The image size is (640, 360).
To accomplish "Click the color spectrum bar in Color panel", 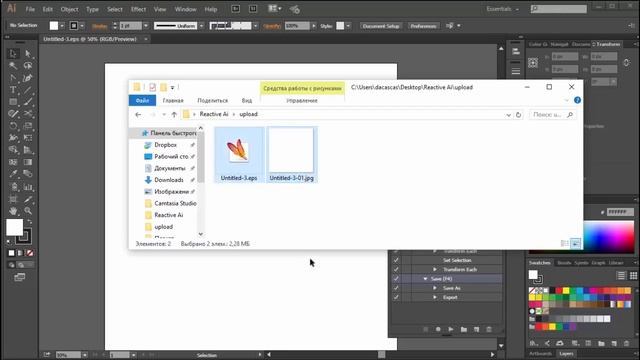I will [x=609, y=237].
